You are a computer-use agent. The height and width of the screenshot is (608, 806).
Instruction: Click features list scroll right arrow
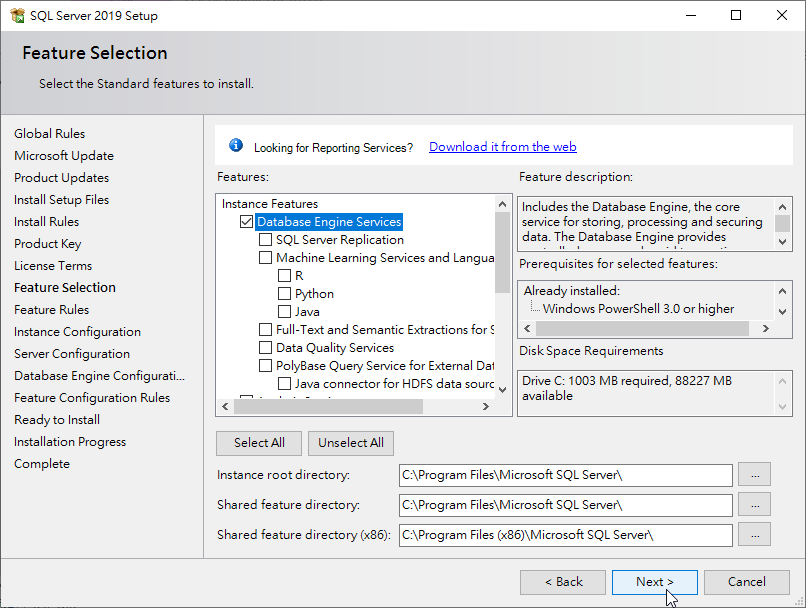click(486, 407)
